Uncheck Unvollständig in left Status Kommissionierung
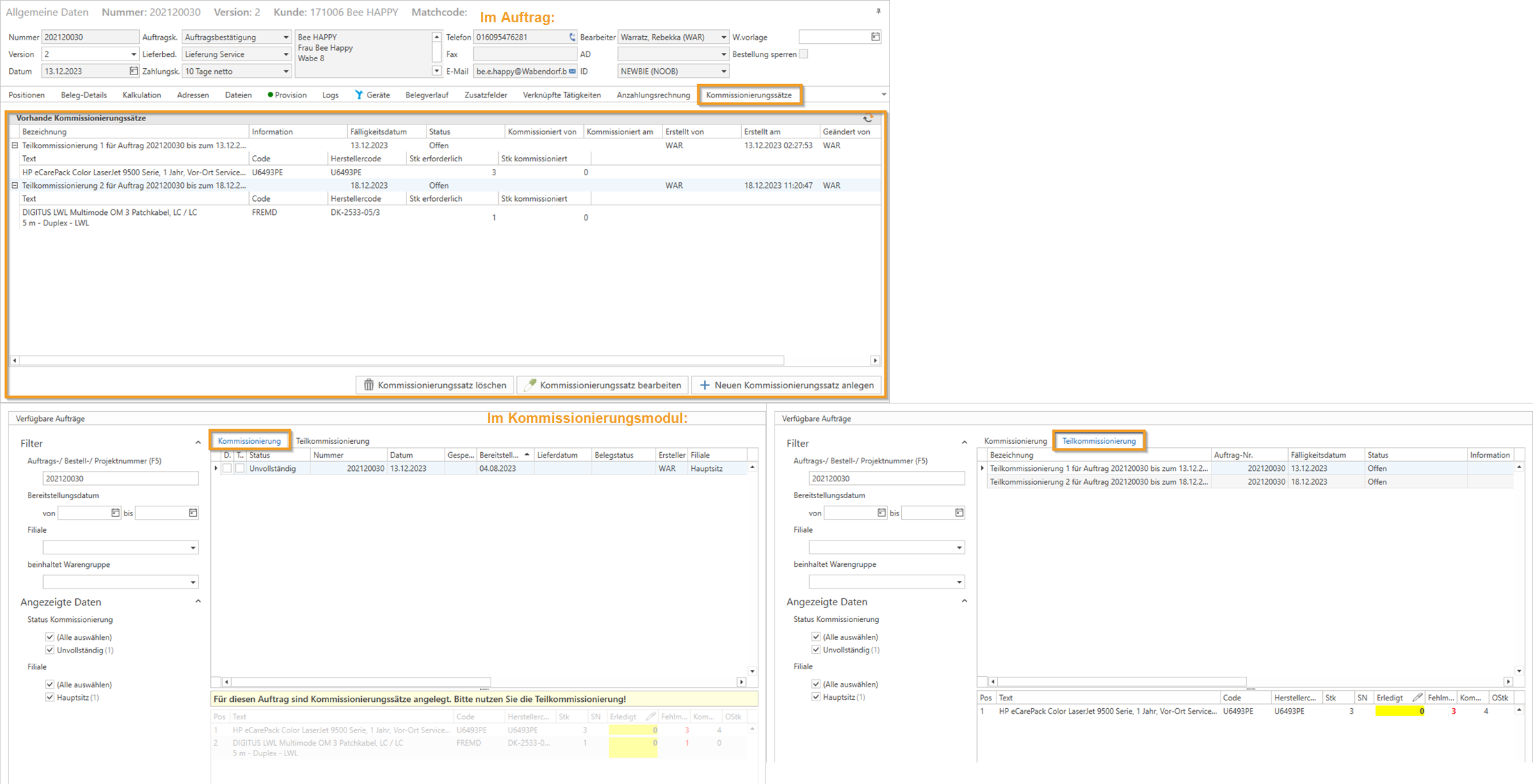The width and height of the screenshot is (1533, 784). pos(50,650)
